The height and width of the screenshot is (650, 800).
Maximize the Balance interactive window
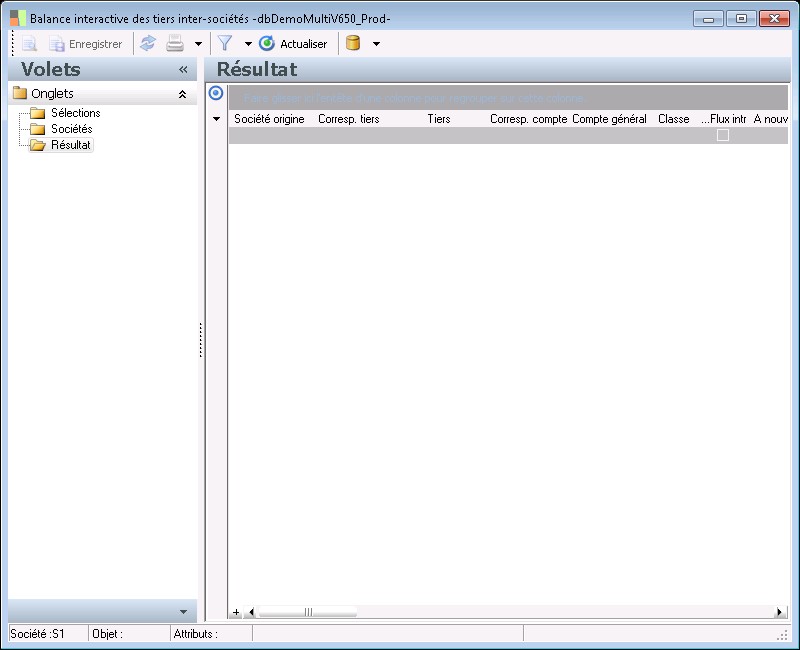coord(741,19)
